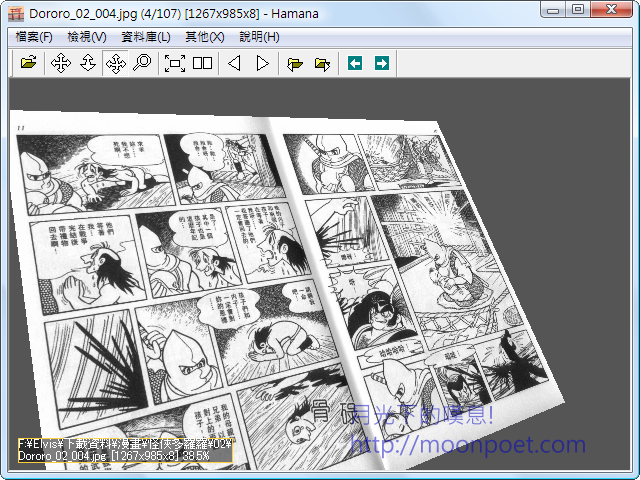The image size is (640, 480).
Task: Click the next folder icon
Action: click(322, 63)
